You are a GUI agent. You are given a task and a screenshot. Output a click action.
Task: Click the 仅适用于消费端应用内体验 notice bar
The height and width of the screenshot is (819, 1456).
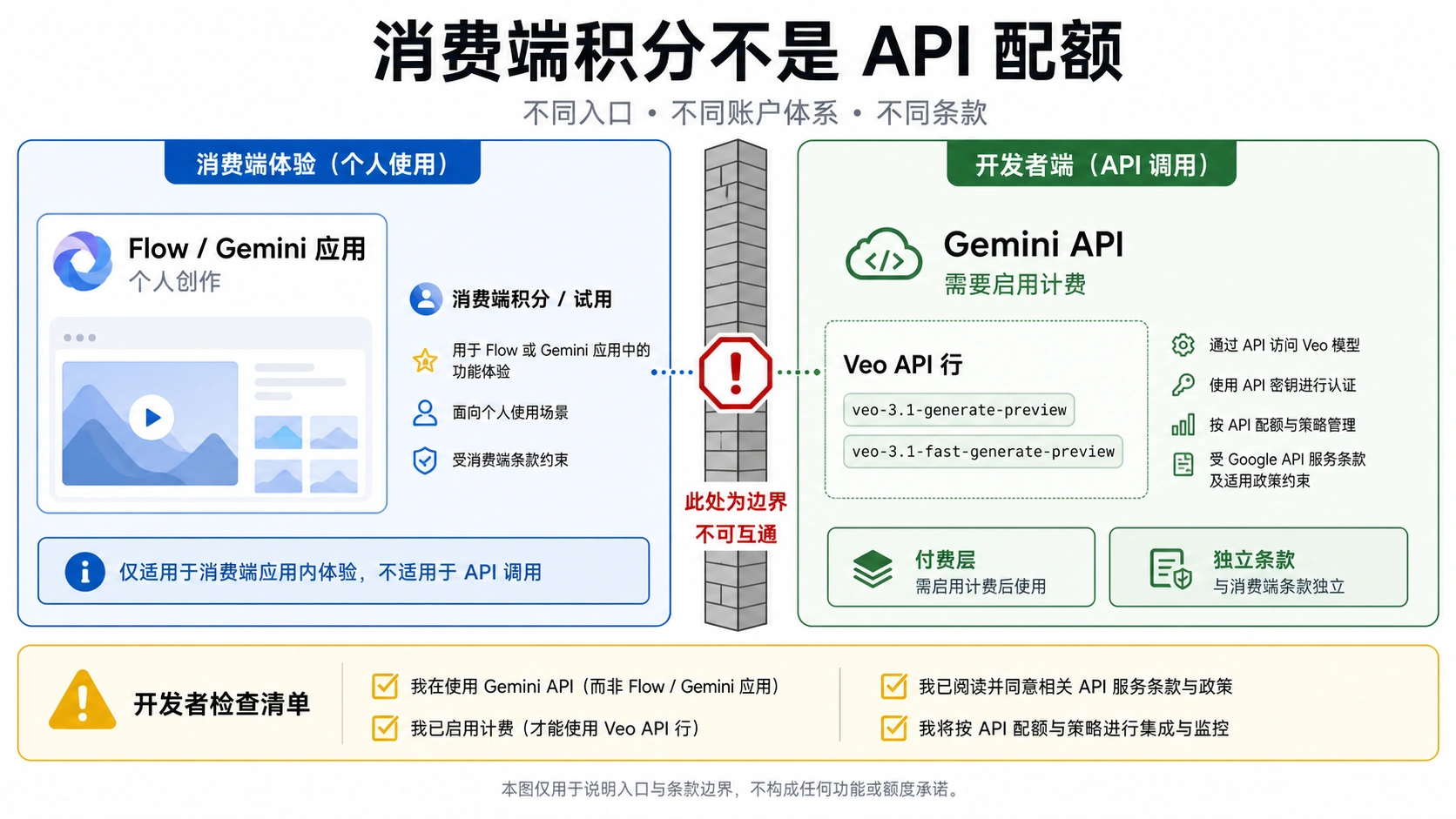(x=344, y=571)
